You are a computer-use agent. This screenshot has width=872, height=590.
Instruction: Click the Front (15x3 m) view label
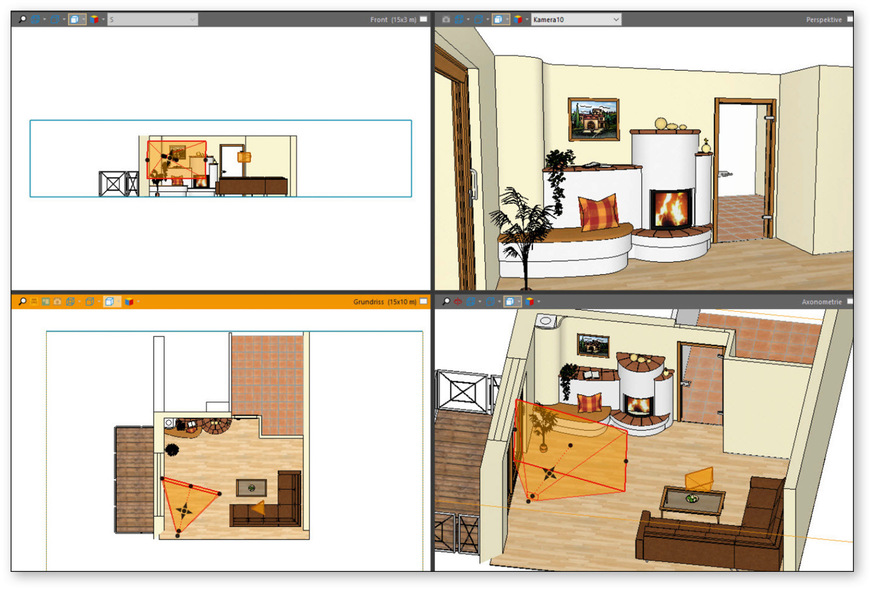coord(392,19)
